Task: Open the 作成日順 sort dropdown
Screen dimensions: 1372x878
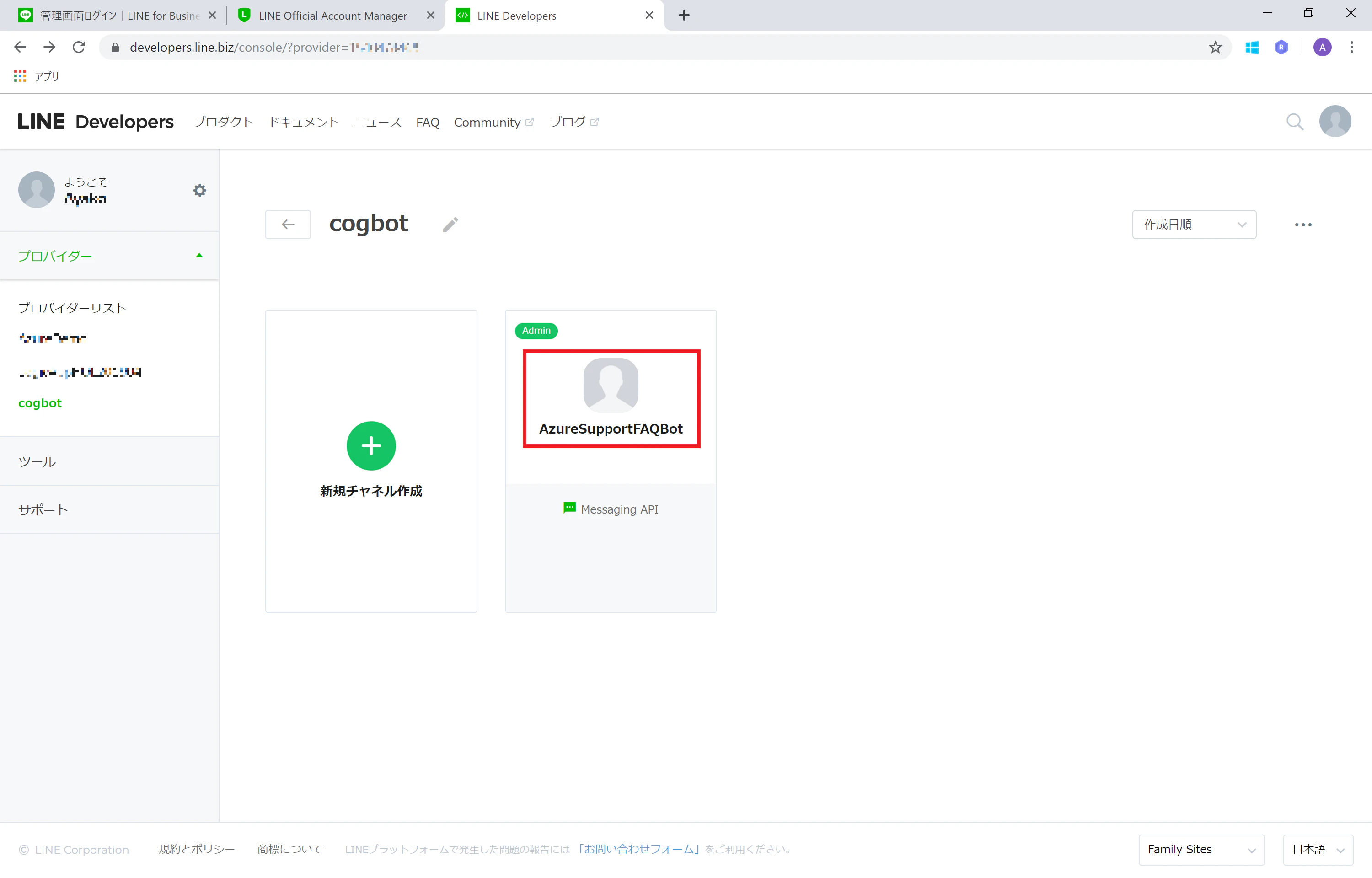Action: coord(1194,225)
